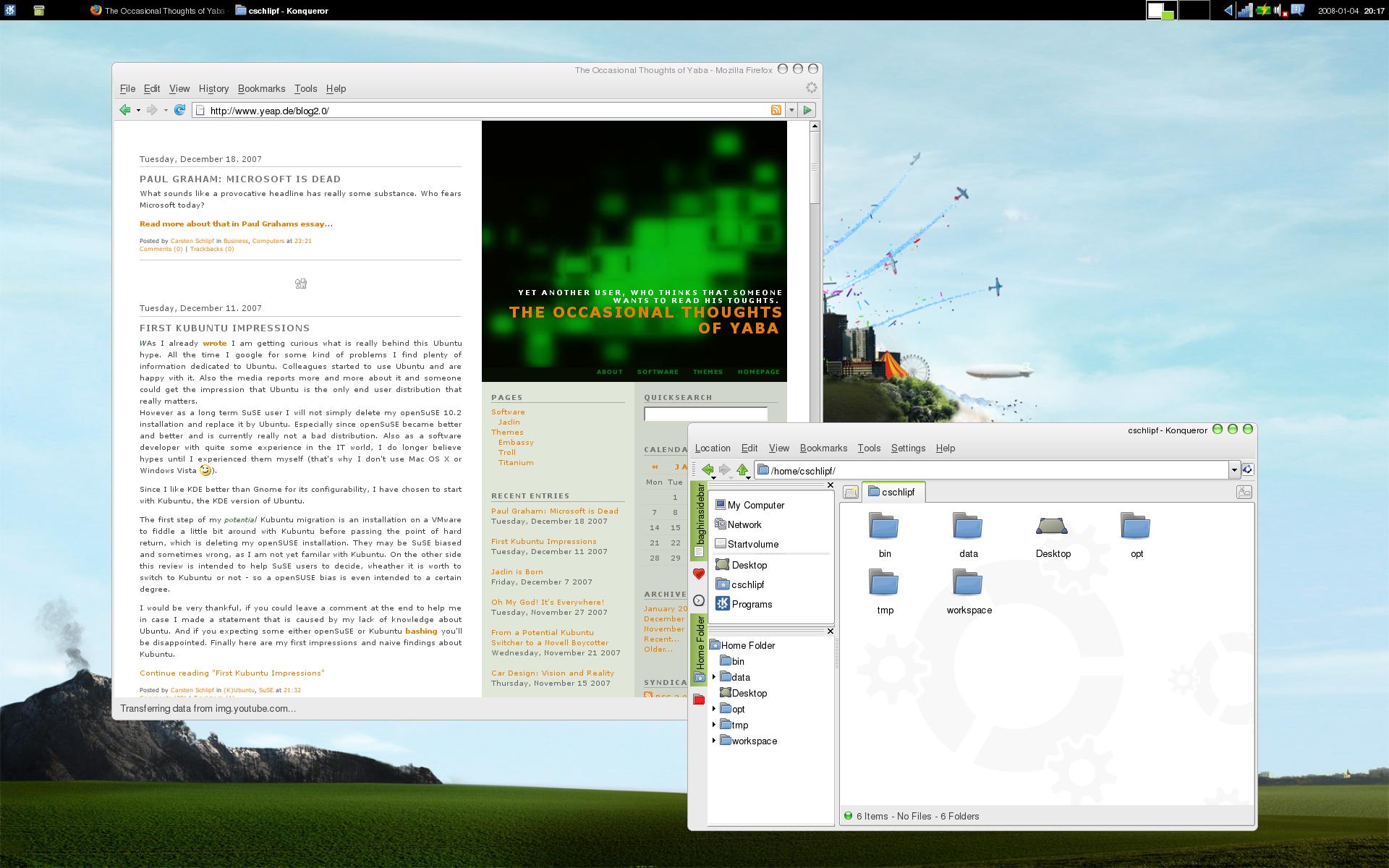Image resolution: width=1389 pixels, height=868 pixels.
Task: Open My Computer in sidebar
Action: click(749, 505)
